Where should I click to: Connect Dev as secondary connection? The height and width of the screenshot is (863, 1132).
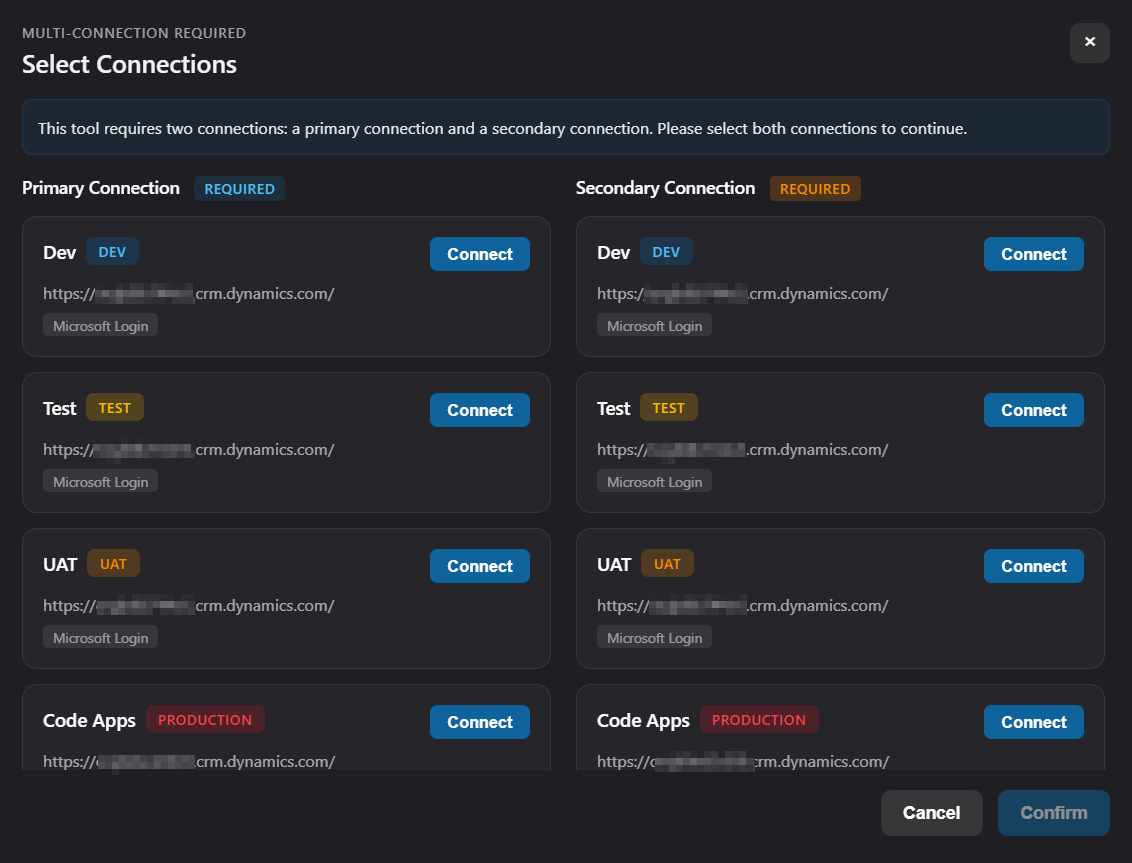click(1033, 254)
